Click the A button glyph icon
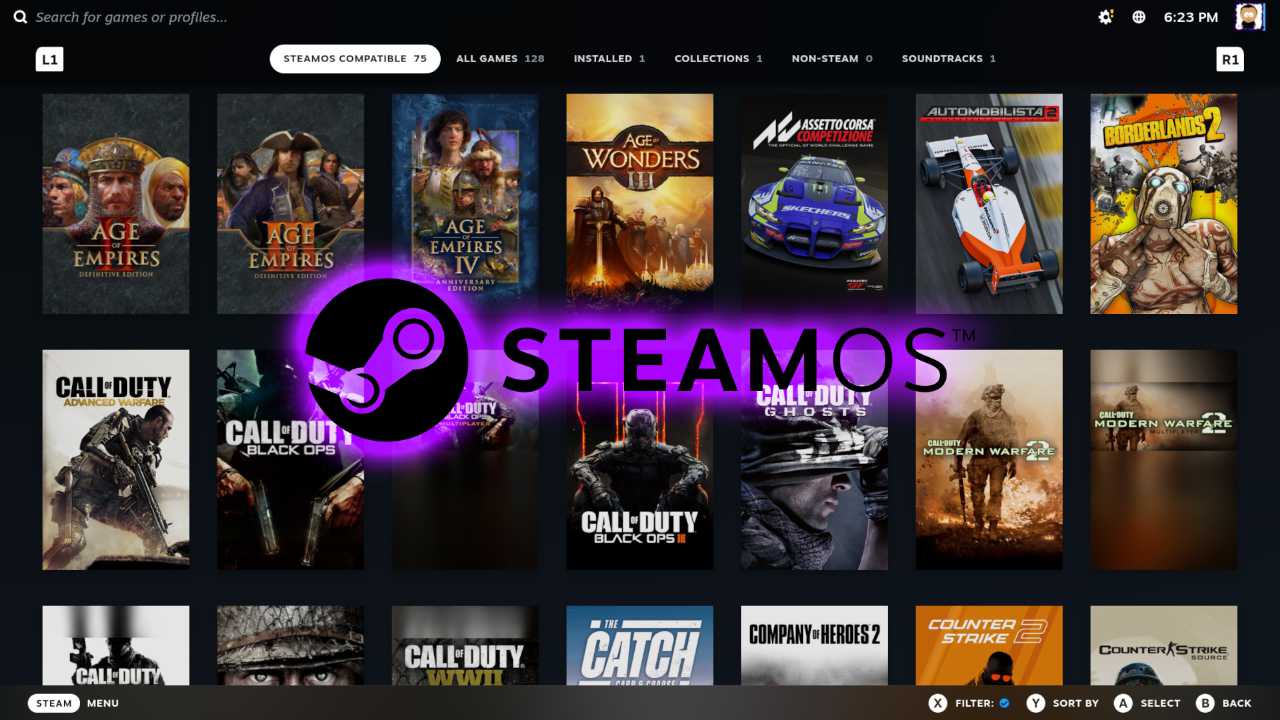 [1123, 703]
